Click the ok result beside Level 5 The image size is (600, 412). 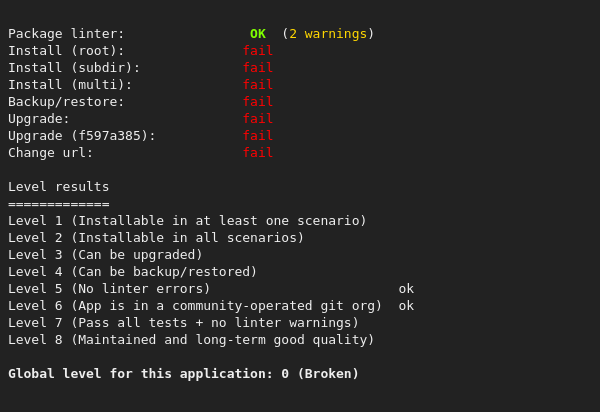406,289
